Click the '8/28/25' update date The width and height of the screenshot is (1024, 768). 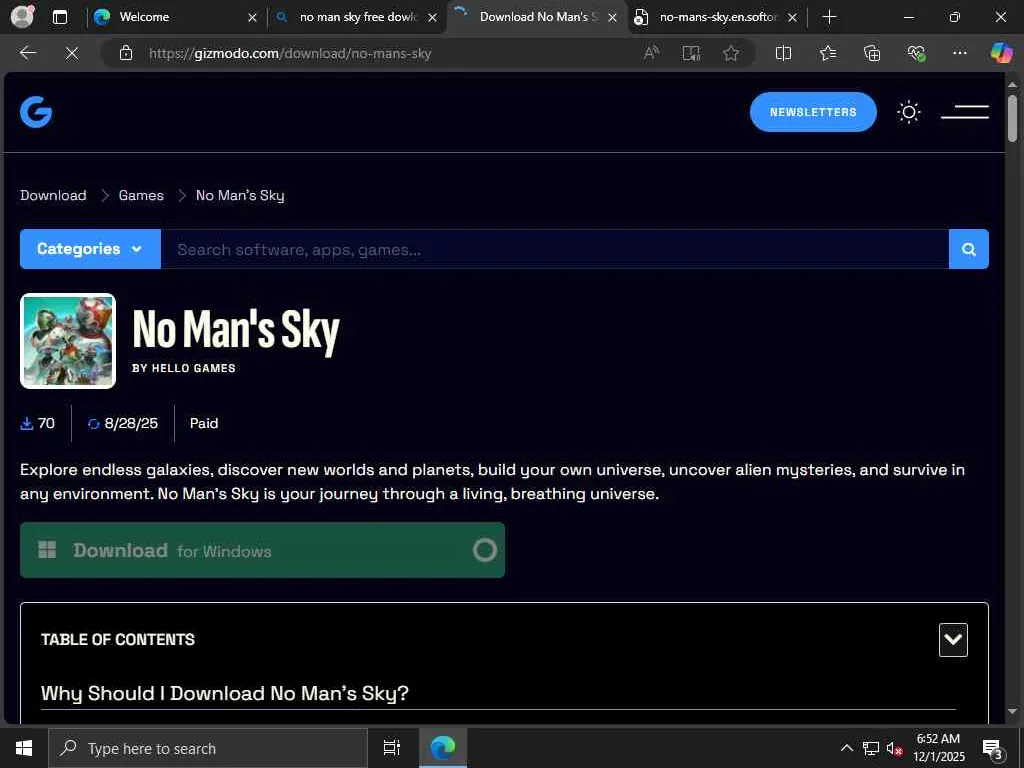(x=131, y=423)
